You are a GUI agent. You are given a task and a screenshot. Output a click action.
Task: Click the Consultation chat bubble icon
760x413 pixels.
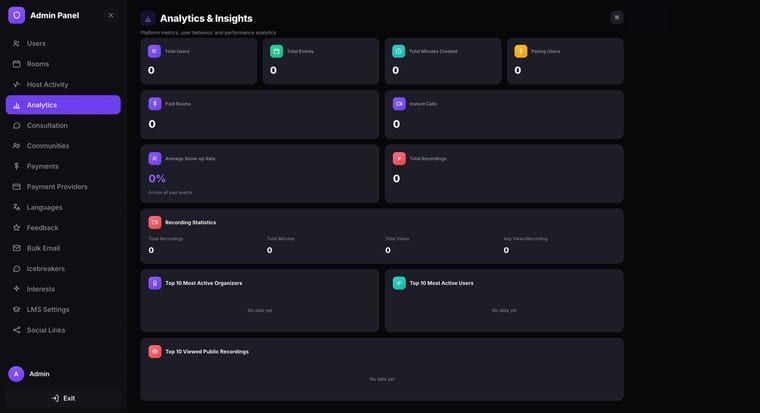(x=16, y=126)
